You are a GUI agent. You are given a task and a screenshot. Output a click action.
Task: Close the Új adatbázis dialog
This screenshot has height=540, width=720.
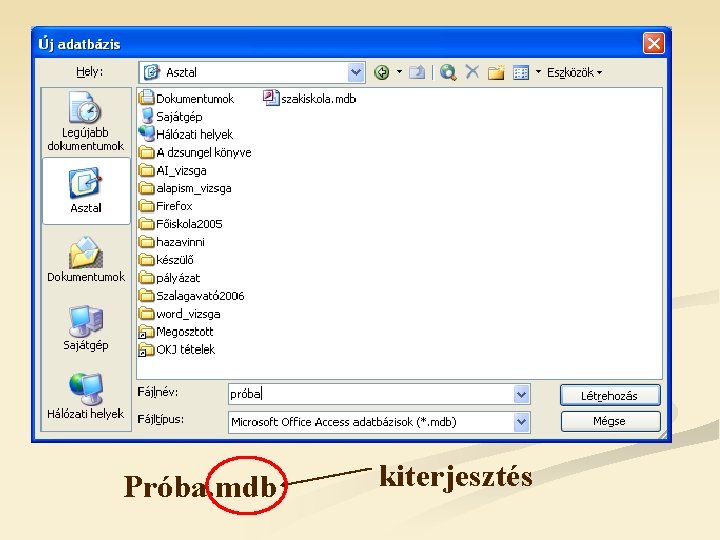[x=653, y=44]
